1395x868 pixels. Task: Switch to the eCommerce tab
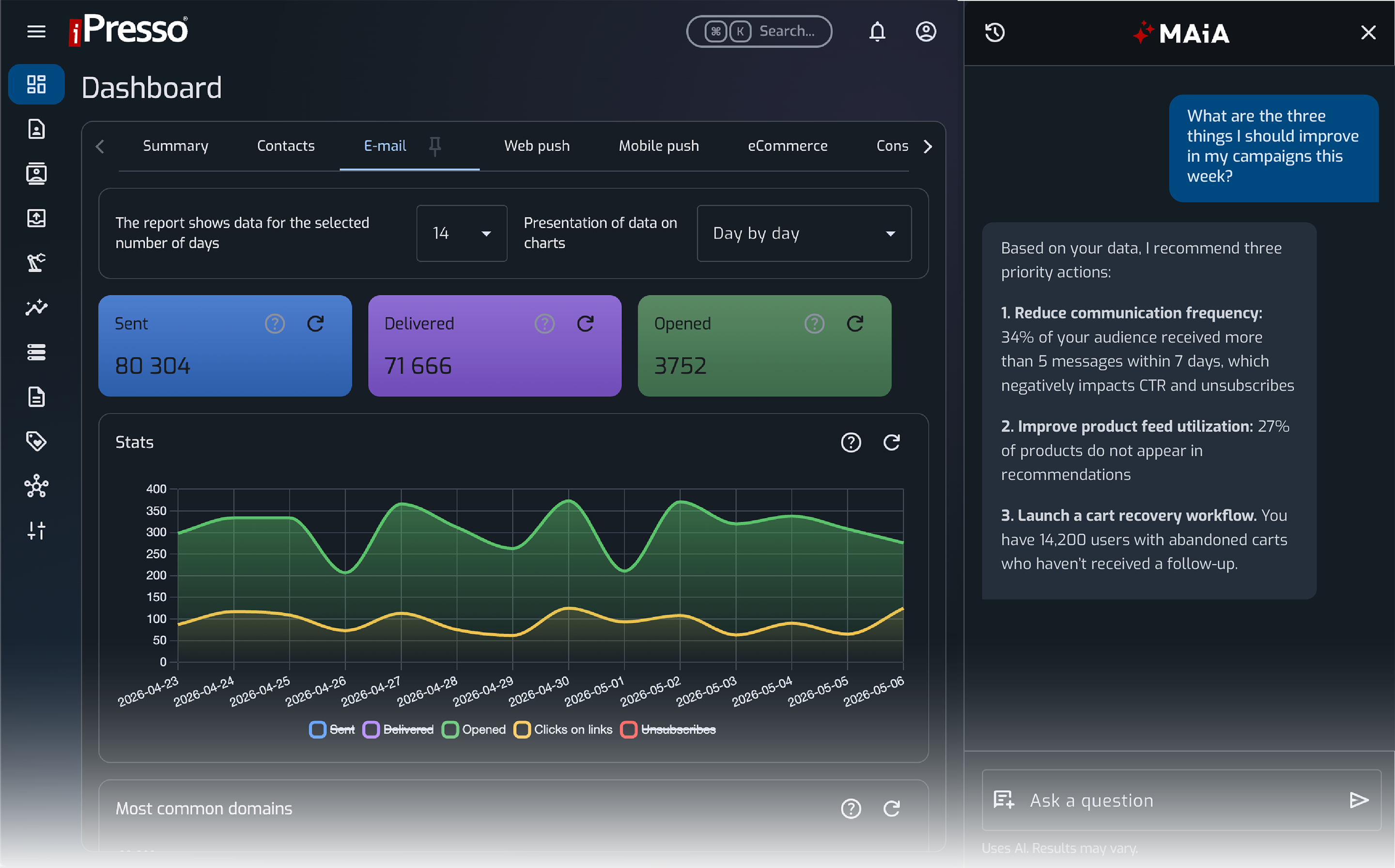[787, 146]
